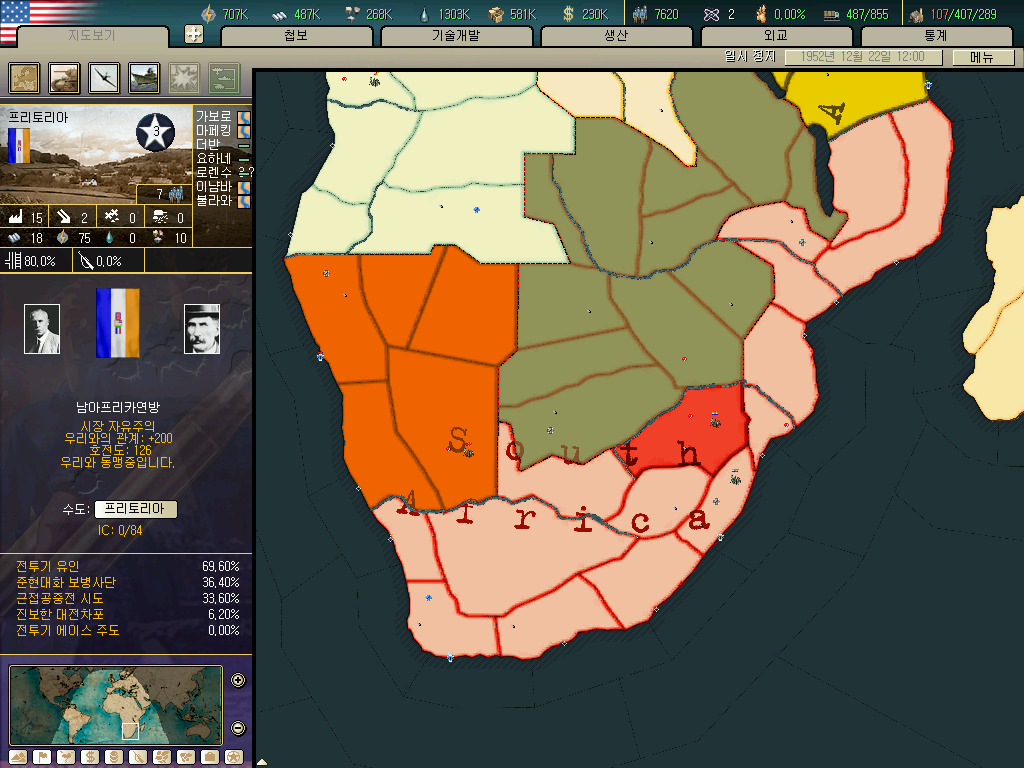Click the 남아프리카연방 country name
The height and width of the screenshot is (768, 1024).
pos(118,408)
